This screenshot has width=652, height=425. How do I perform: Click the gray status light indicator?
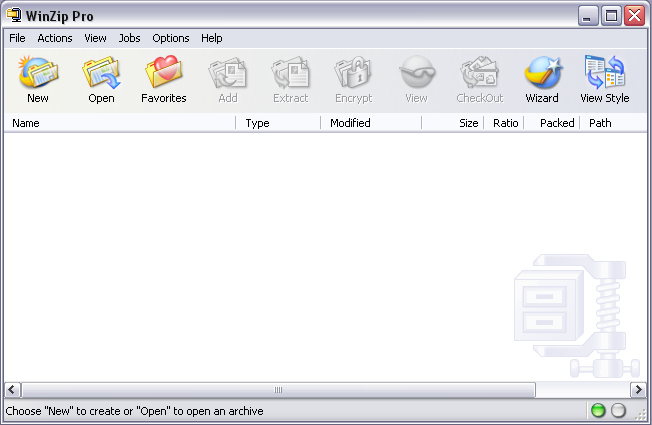(618, 410)
